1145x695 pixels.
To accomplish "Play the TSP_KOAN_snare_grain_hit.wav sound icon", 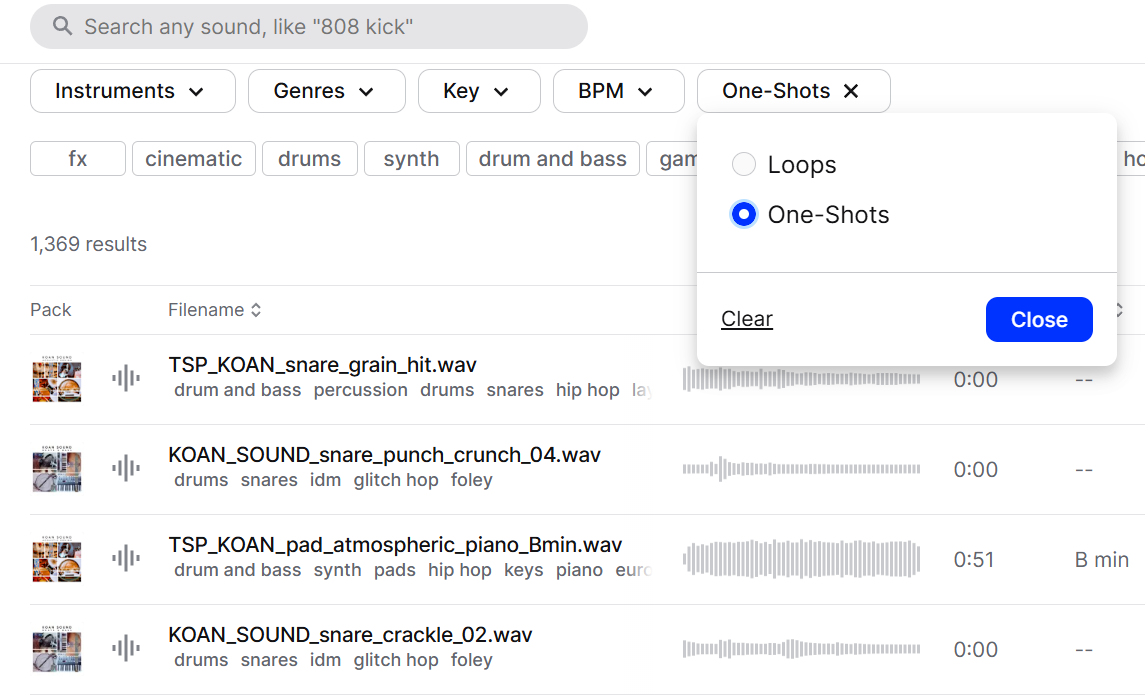I will coord(125,379).
